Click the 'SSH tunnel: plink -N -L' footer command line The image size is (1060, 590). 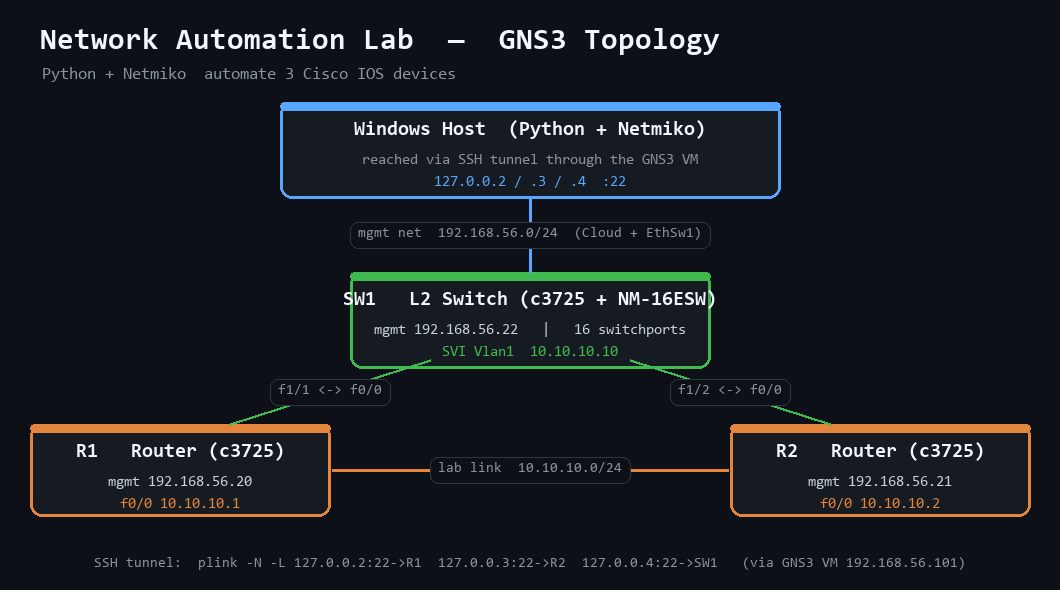(530, 562)
